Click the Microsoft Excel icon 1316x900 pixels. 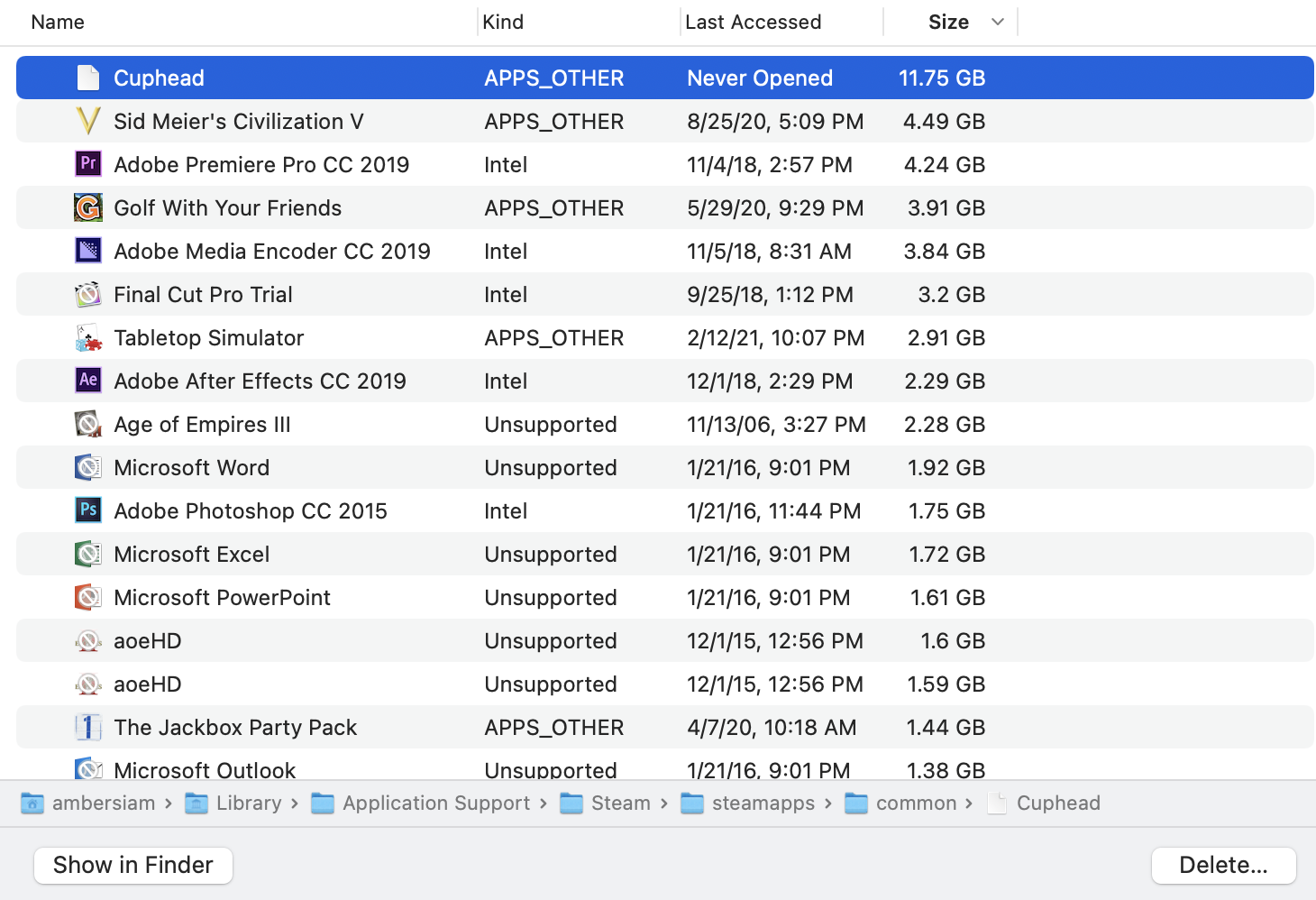pos(87,554)
